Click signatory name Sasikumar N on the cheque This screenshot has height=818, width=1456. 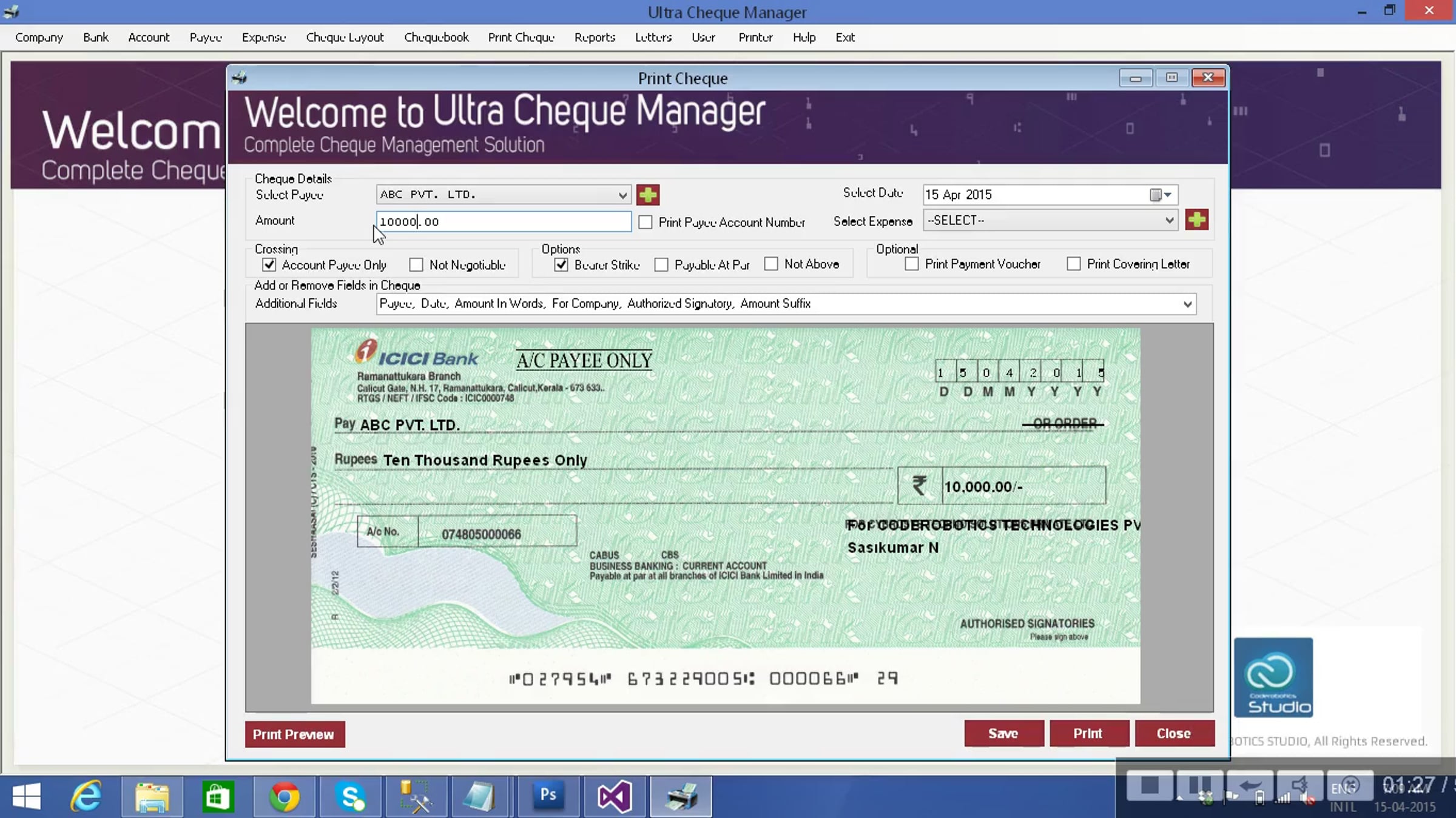point(892,548)
